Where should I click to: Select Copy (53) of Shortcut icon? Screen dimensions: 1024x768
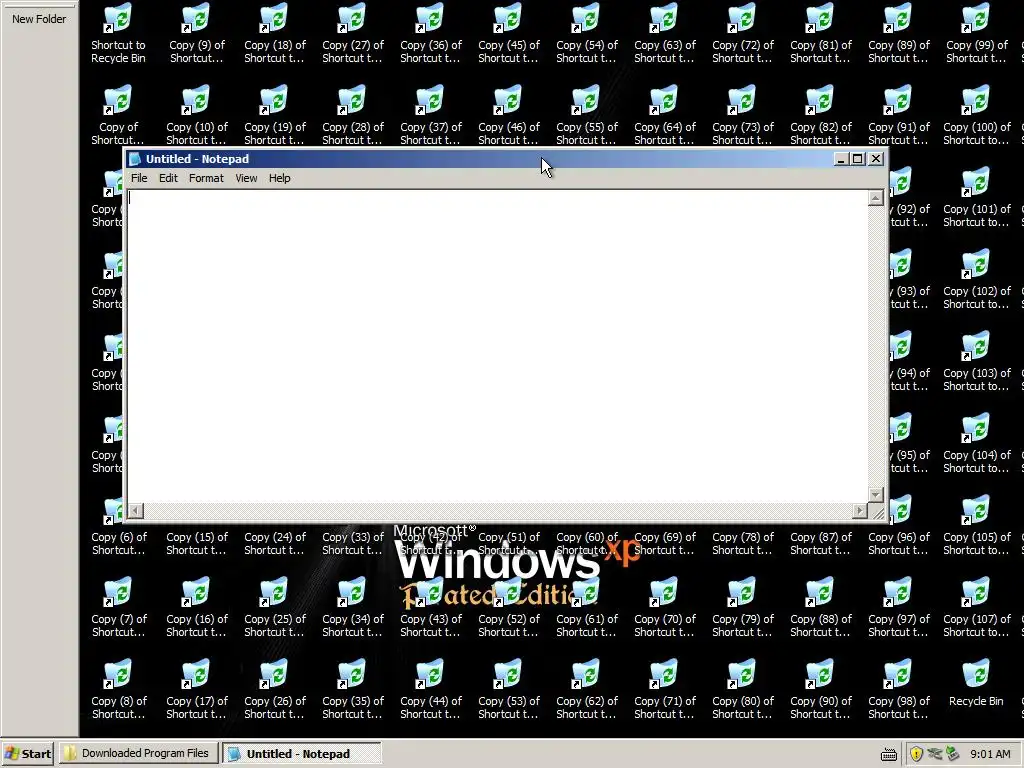tap(509, 689)
